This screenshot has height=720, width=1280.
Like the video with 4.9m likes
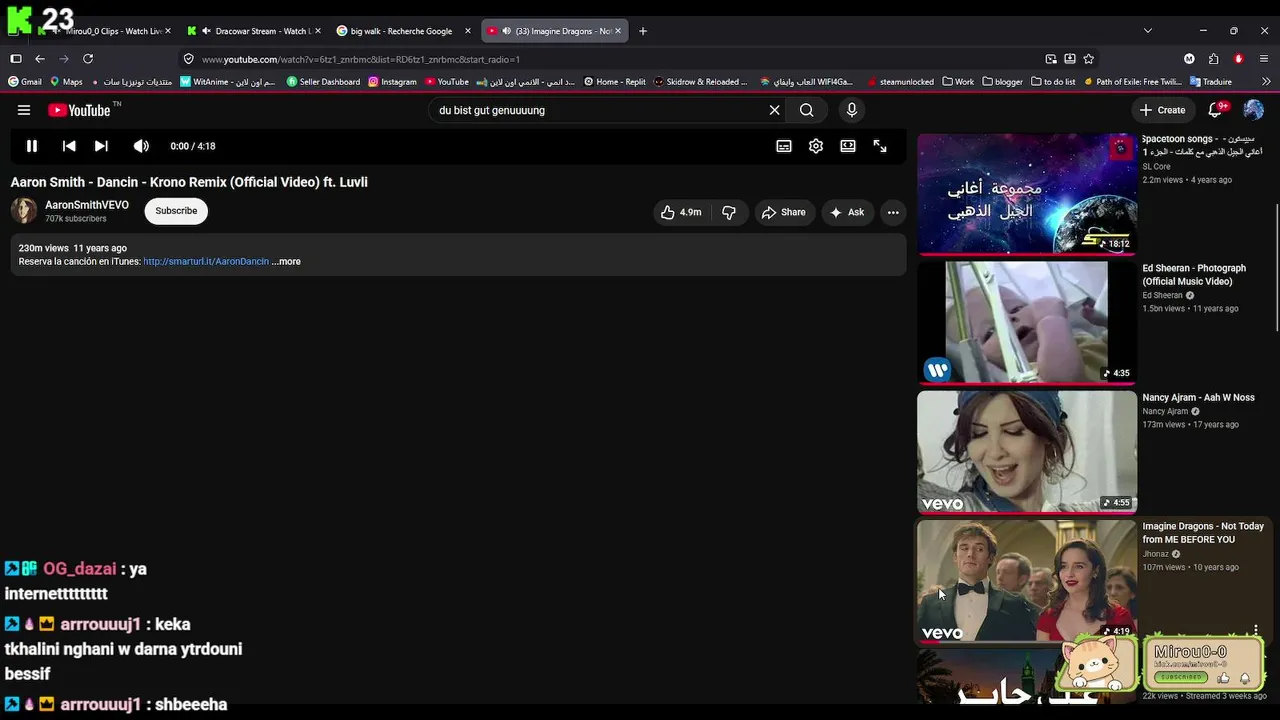(x=681, y=212)
